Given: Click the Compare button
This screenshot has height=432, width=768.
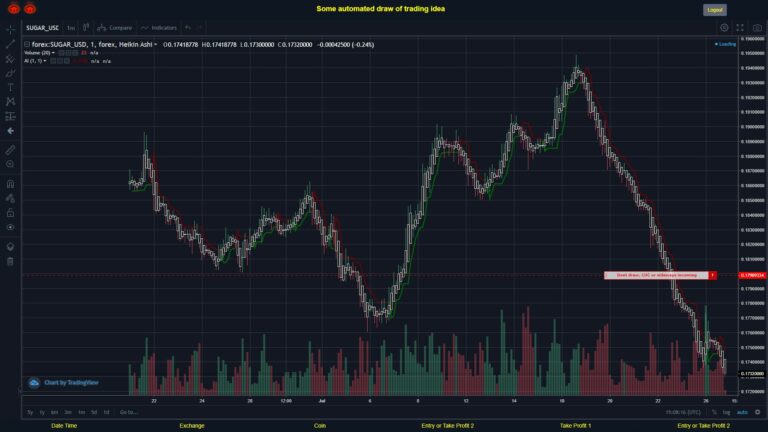Looking at the screenshot, I should [115, 27].
